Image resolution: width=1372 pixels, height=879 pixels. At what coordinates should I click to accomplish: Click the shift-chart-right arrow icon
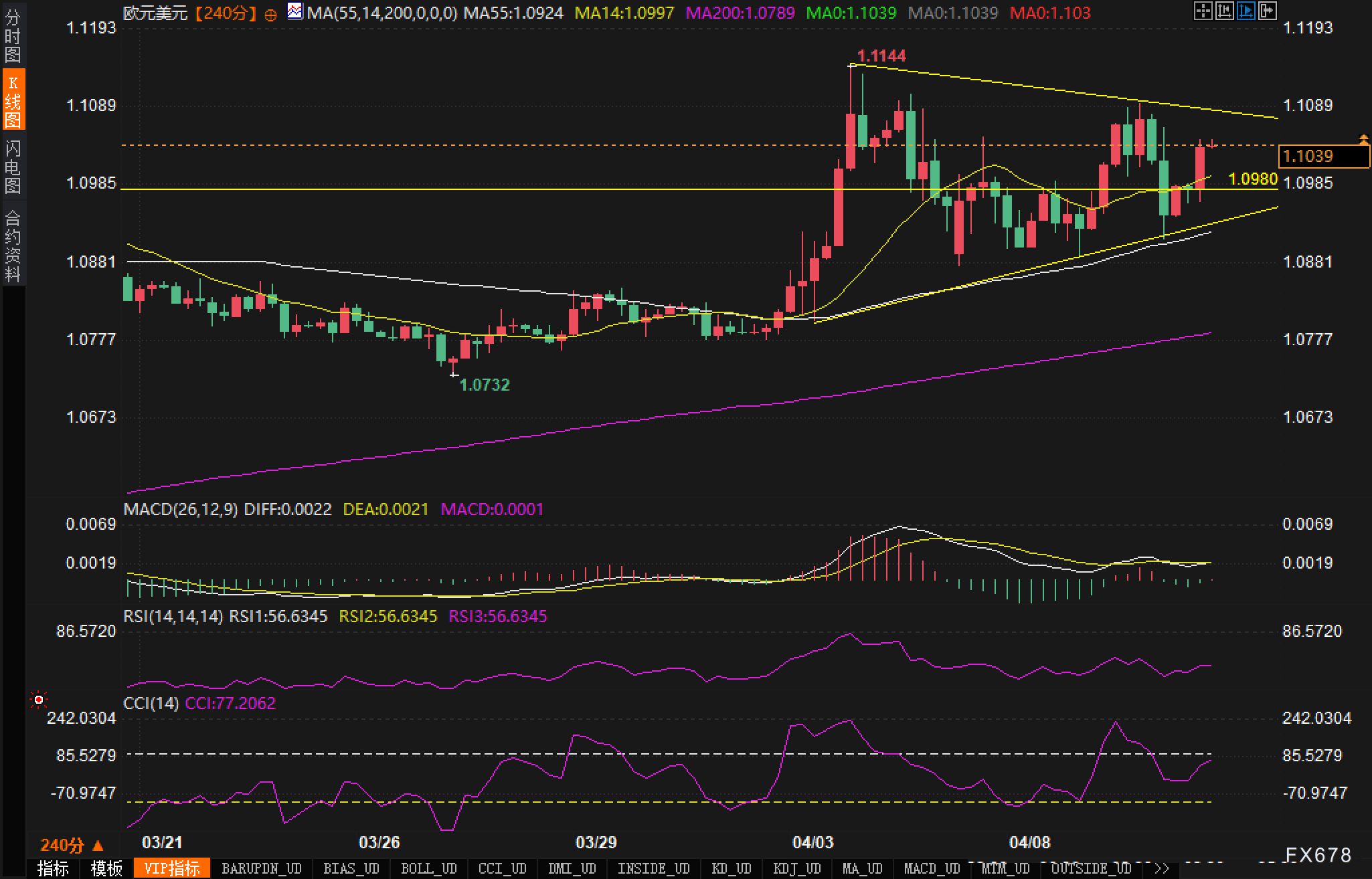tap(1267, 11)
